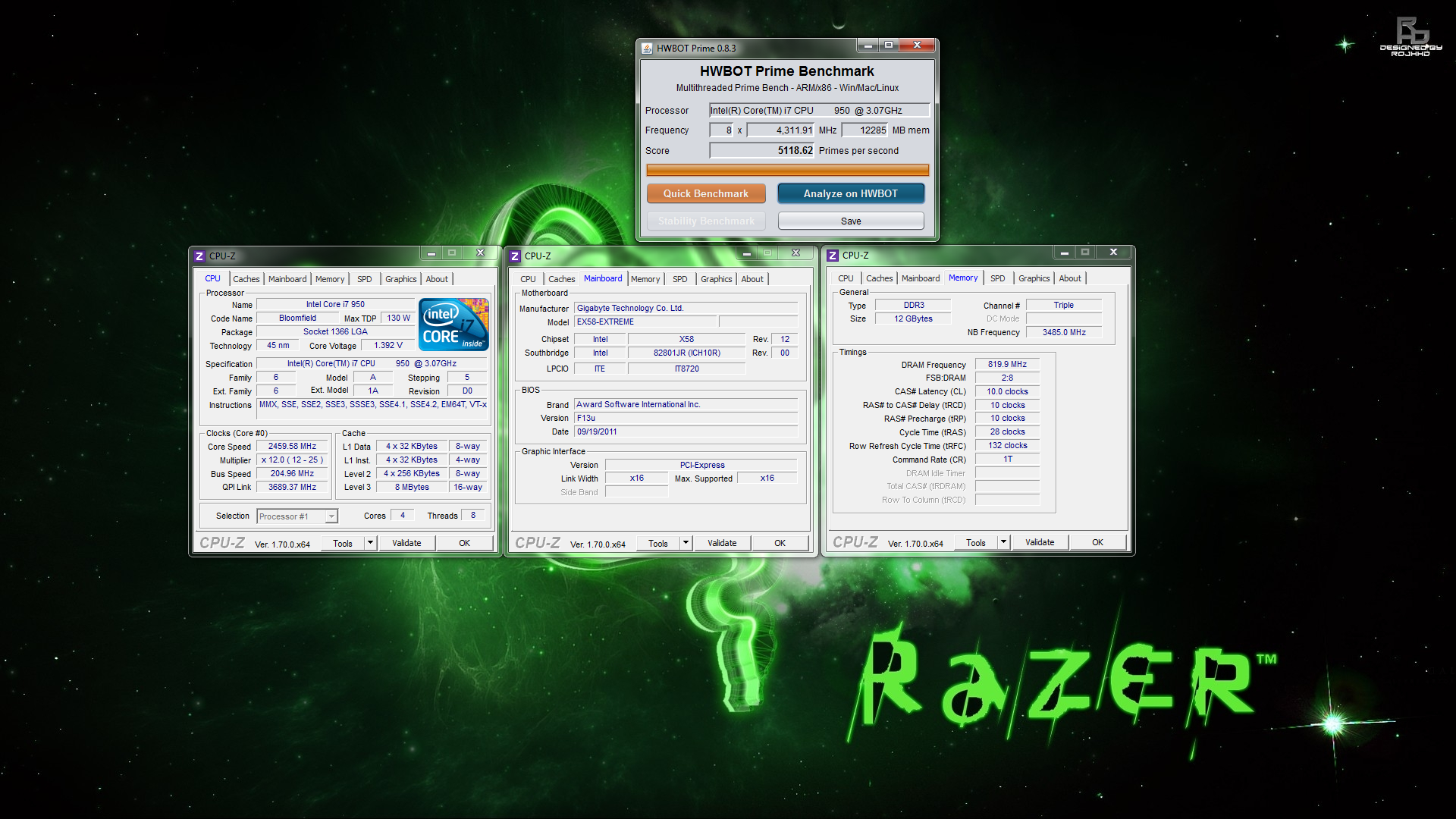Click the QPI Link value 3689.37 MHz

click(292, 488)
